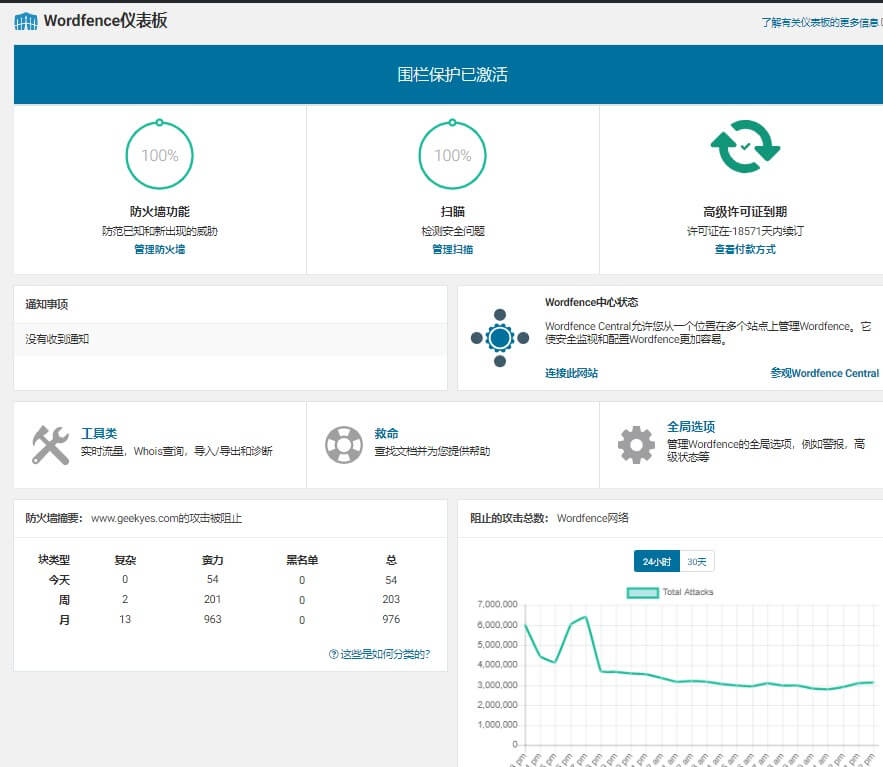Click the 这些是如何分类的 link
The height and width of the screenshot is (767, 883).
[385, 654]
